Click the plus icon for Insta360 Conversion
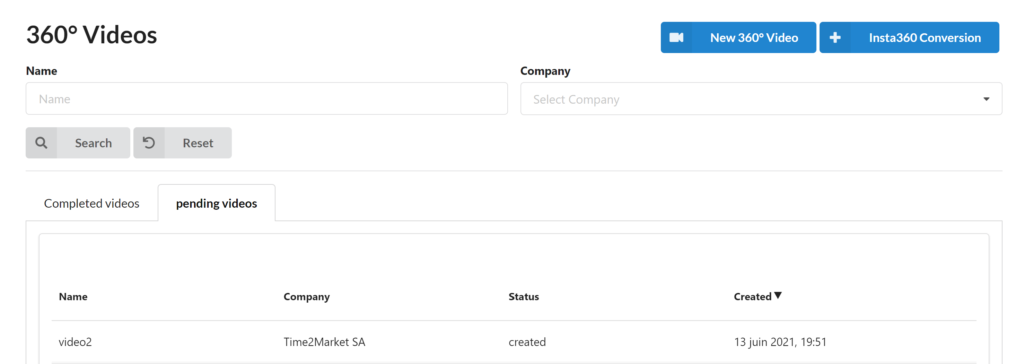1024x364 pixels. [835, 37]
